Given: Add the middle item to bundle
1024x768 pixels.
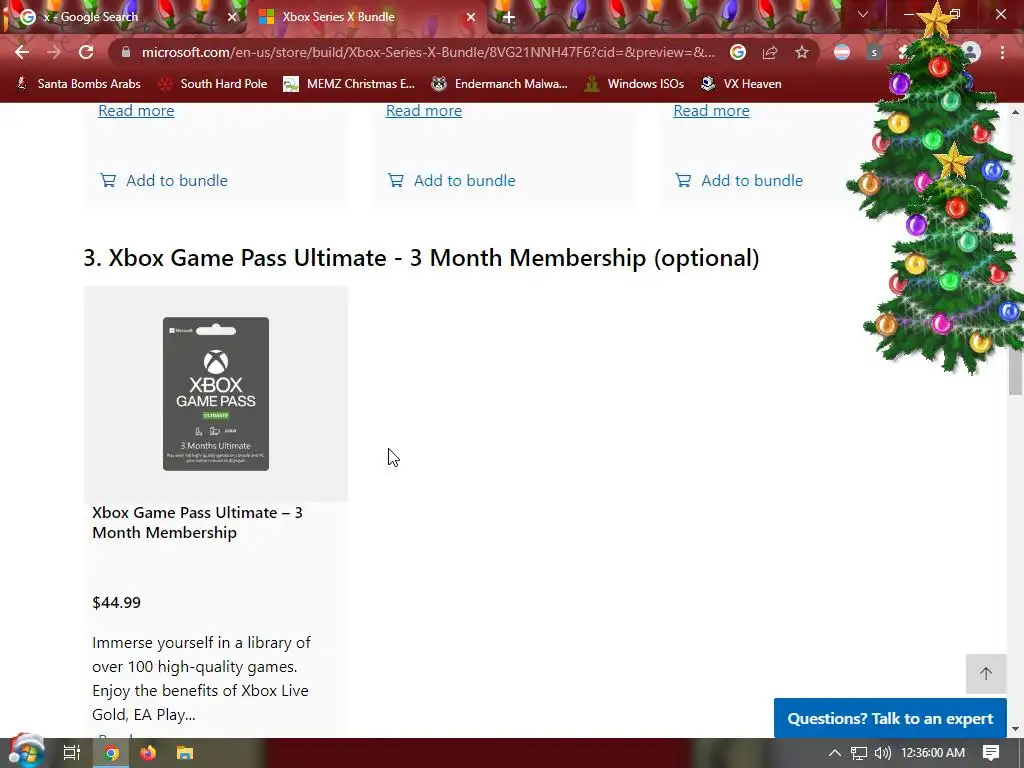Looking at the screenshot, I should click(x=451, y=180).
